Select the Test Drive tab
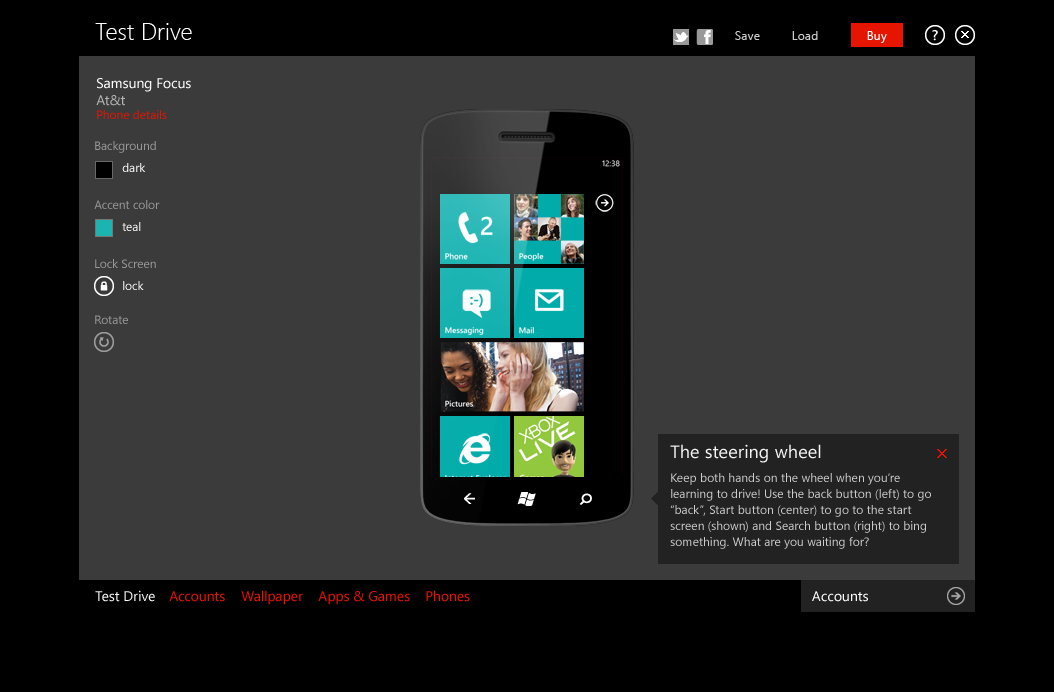This screenshot has width=1054, height=692. coord(125,597)
